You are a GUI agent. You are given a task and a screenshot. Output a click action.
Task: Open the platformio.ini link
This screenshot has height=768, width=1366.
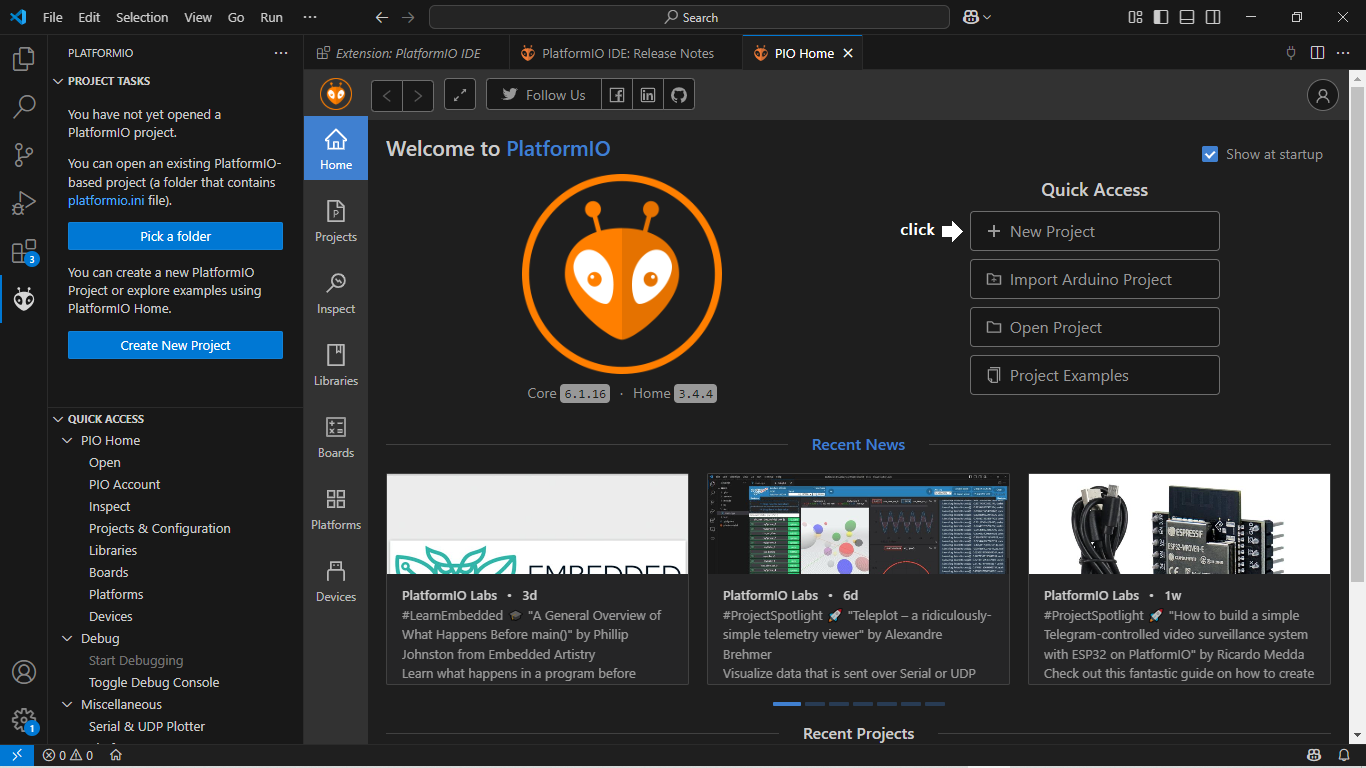tap(106, 200)
